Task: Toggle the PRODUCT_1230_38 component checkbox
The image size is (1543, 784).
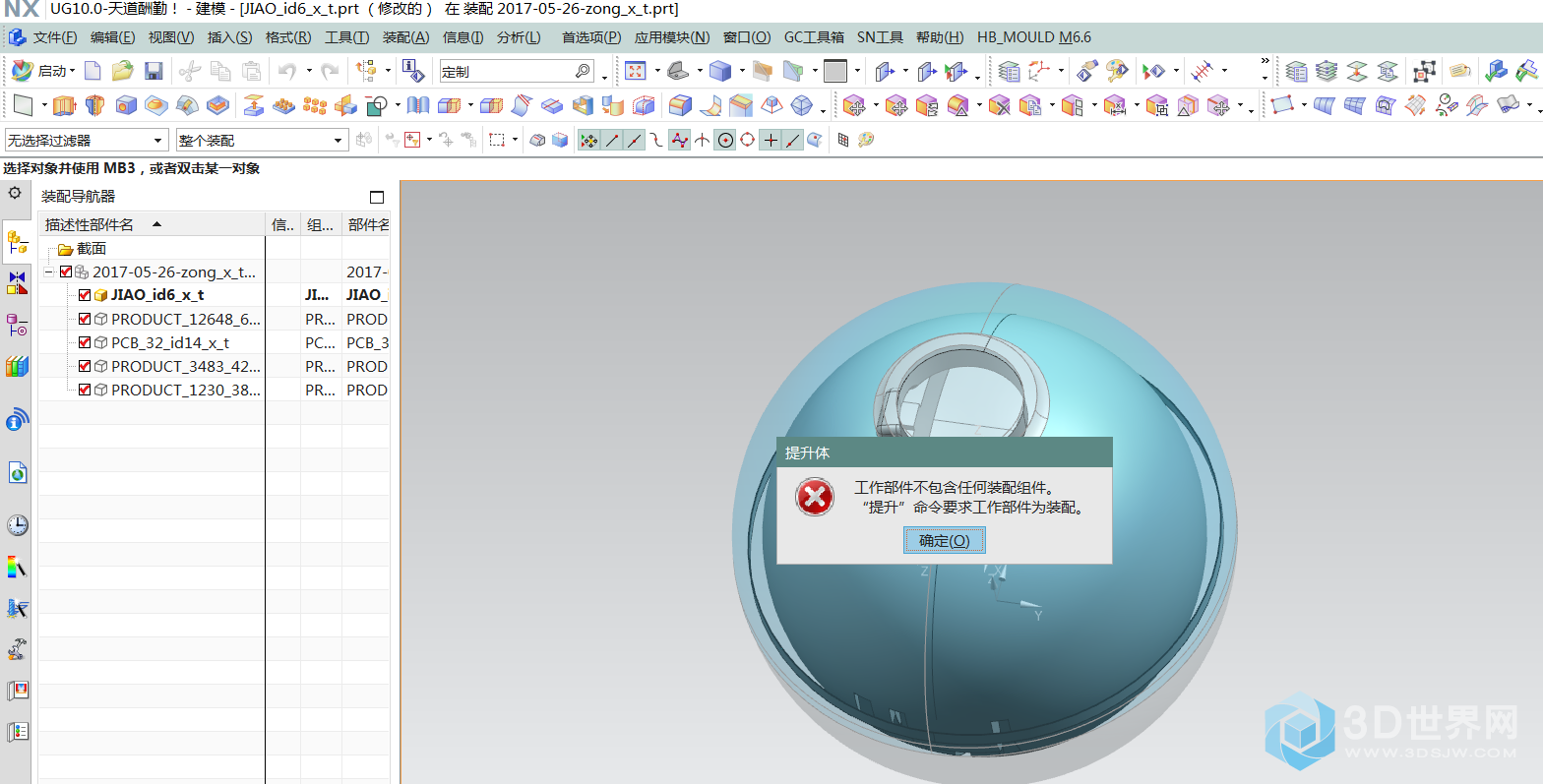Action: (x=85, y=390)
